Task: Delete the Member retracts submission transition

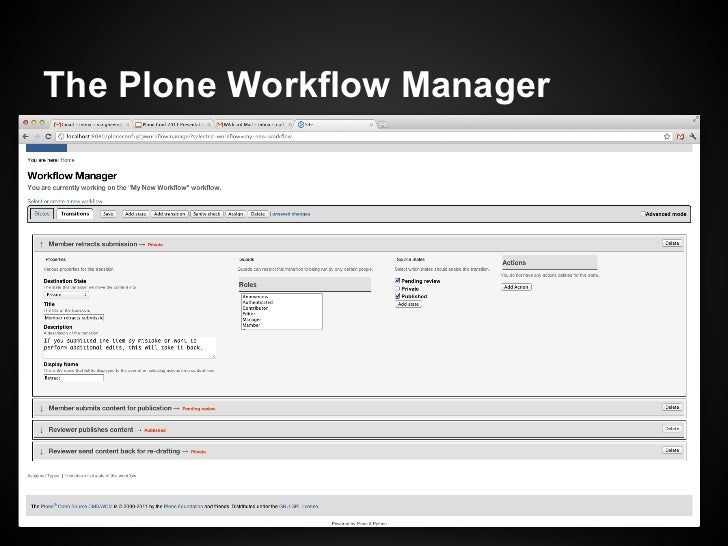Action: (x=672, y=243)
